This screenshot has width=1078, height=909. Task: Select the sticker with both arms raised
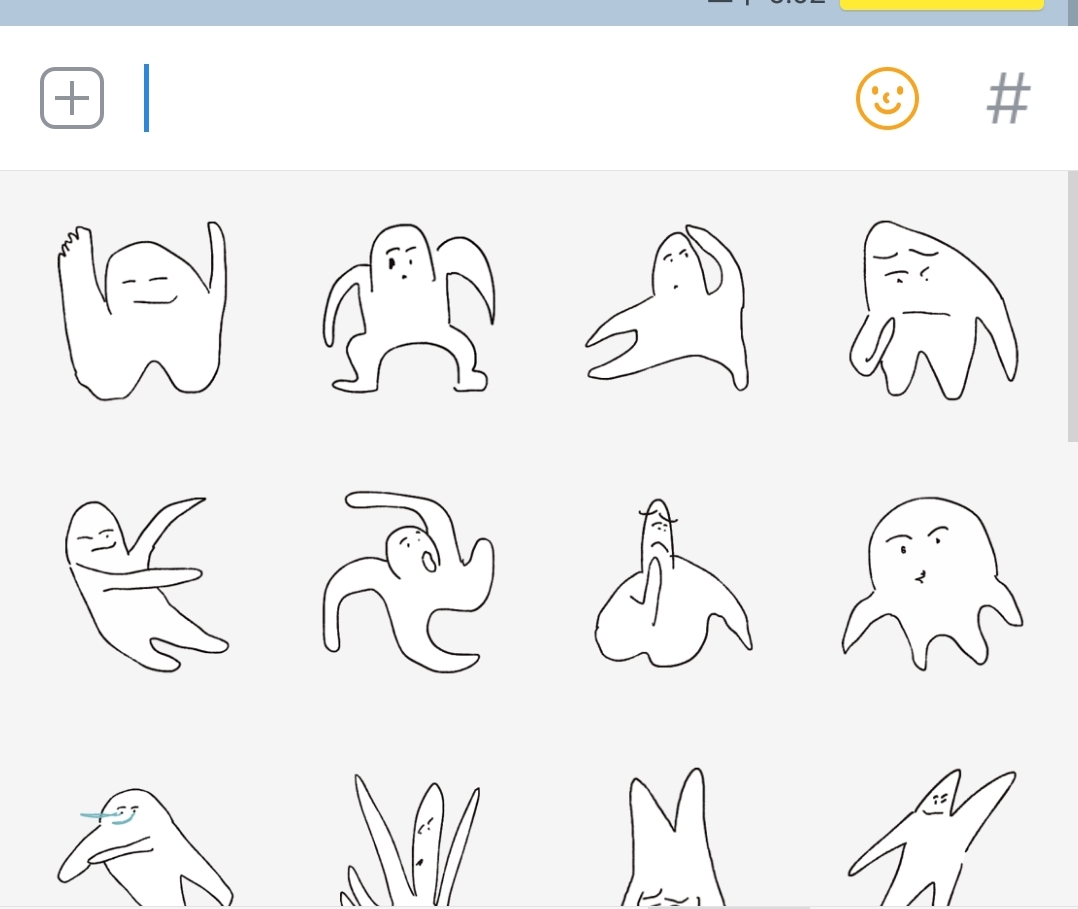[142, 311]
